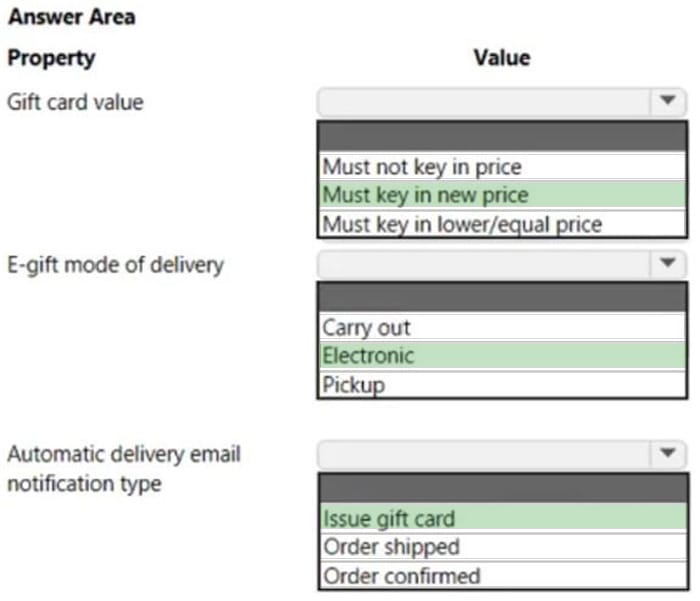The image size is (700, 601).
Task: Expand the E-gift mode of delivery dropdown arrow
Action: [667, 263]
